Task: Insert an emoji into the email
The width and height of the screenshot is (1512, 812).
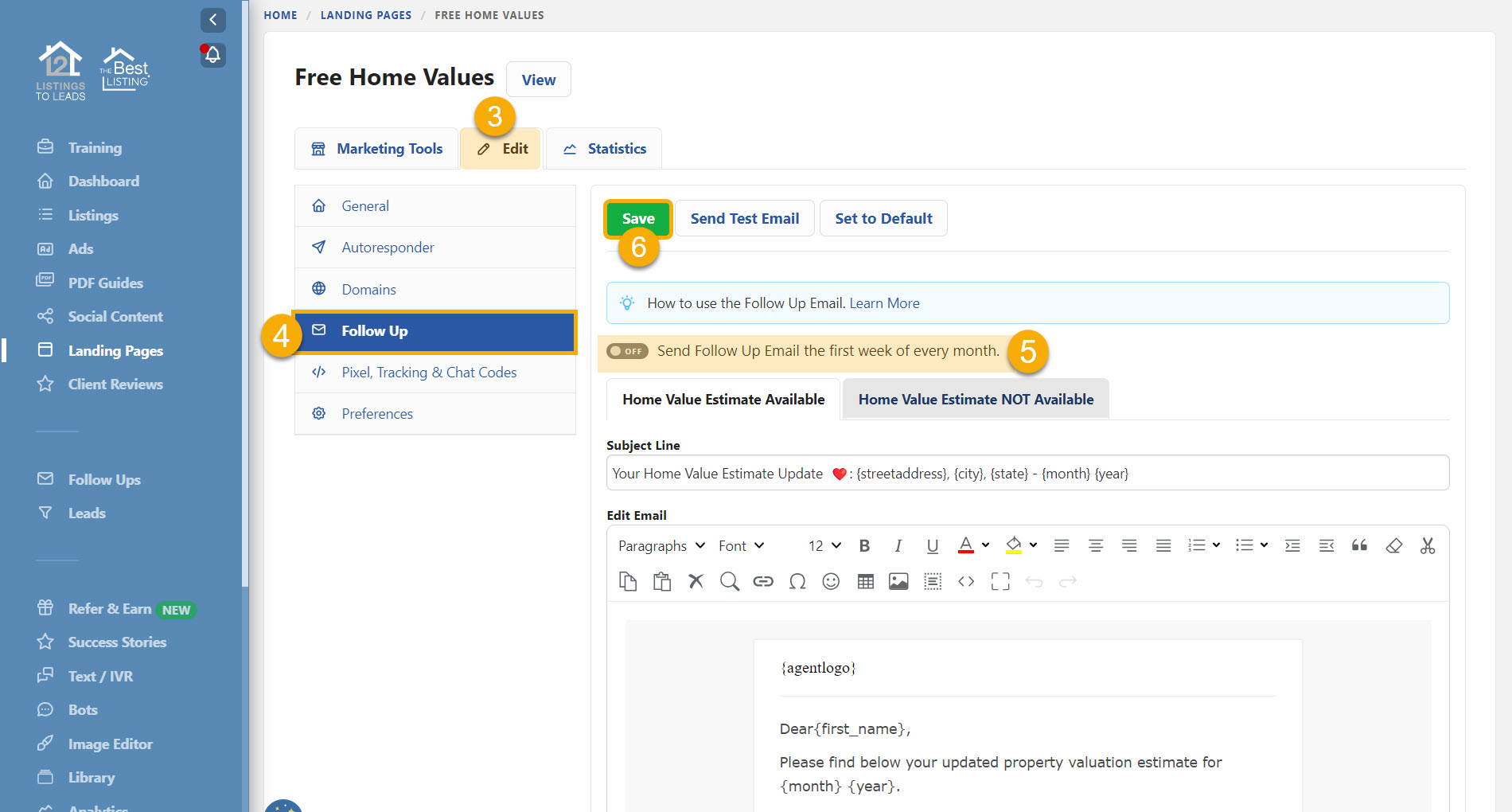Action: pyautogui.click(x=831, y=582)
